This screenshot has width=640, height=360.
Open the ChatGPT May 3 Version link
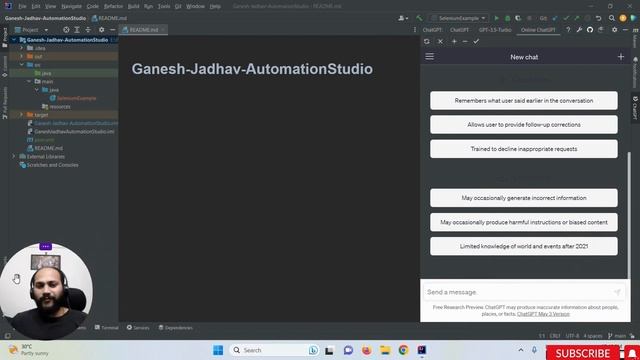543,314
